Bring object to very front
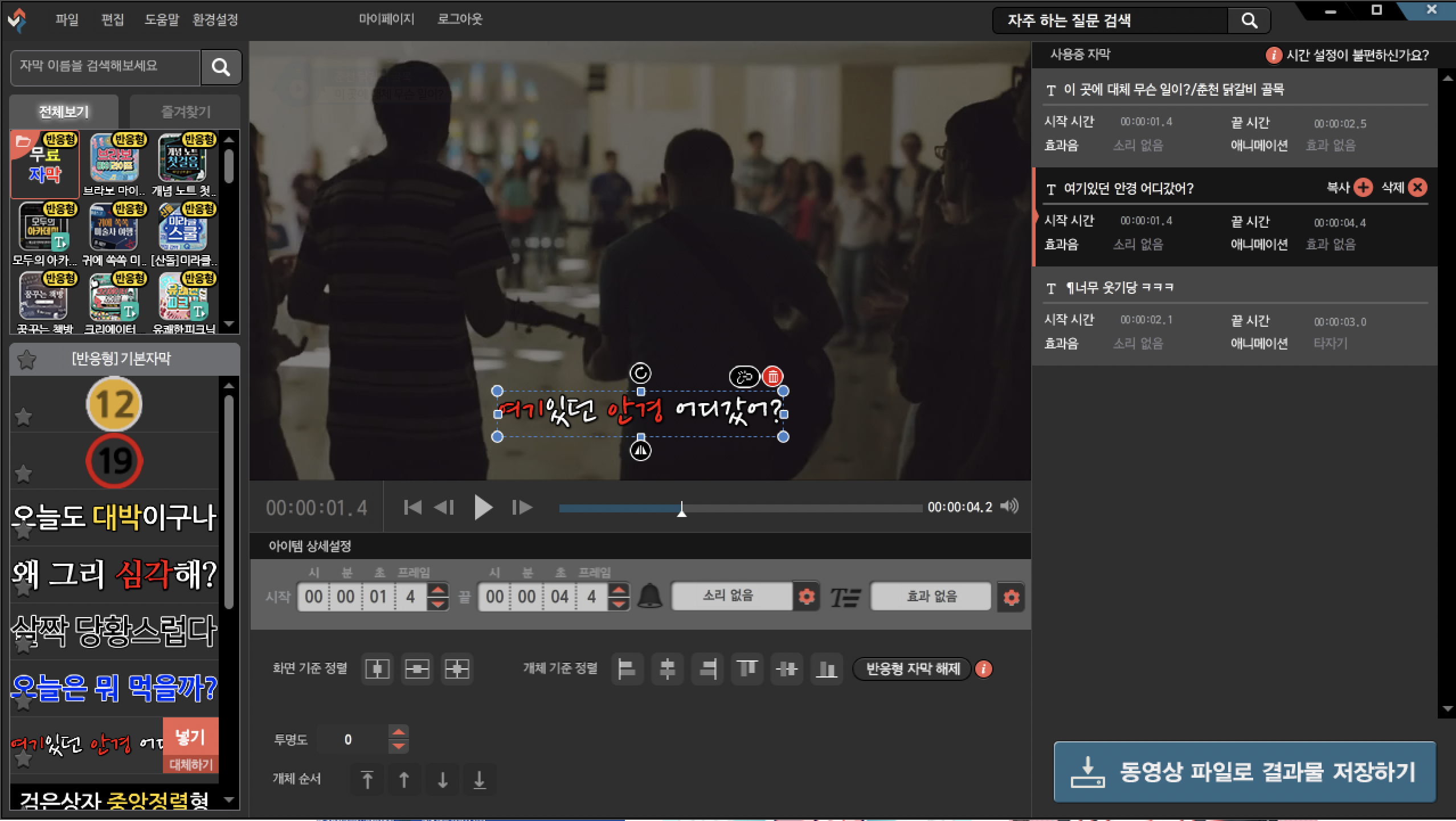The image size is (1456, 821). click(367, 779)
